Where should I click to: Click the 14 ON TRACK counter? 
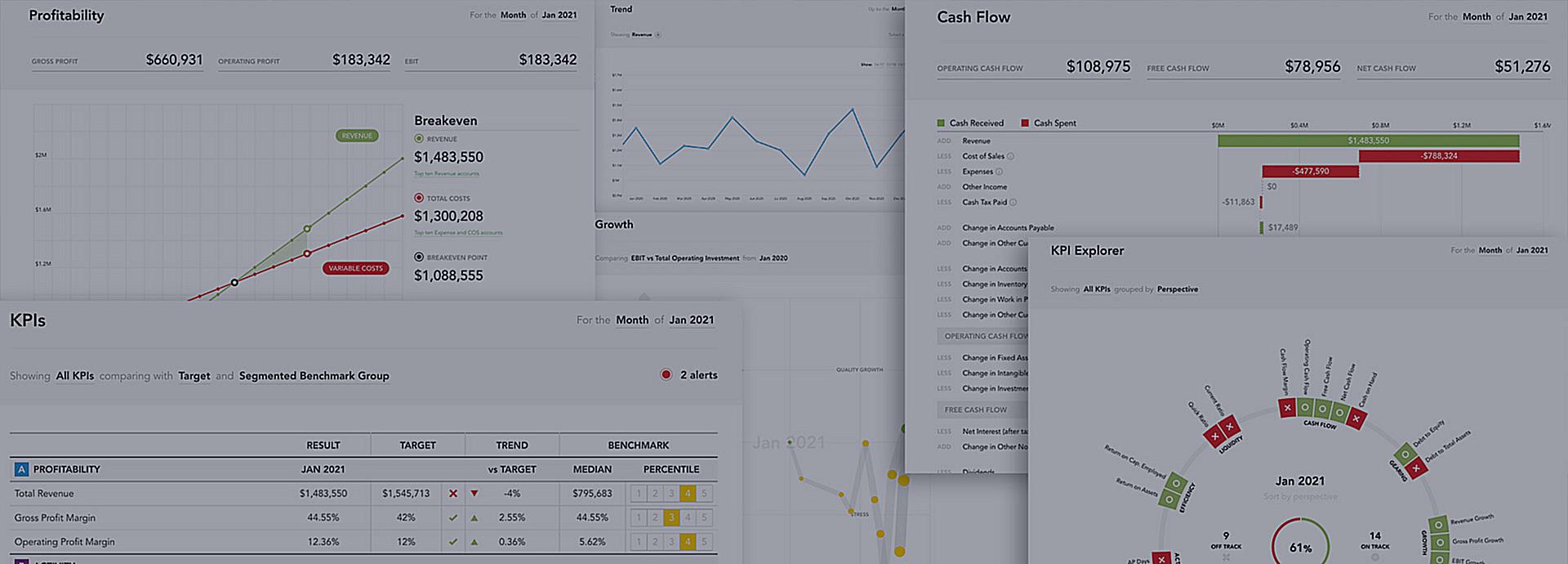pyautogui.click(x=1375, y=540)
